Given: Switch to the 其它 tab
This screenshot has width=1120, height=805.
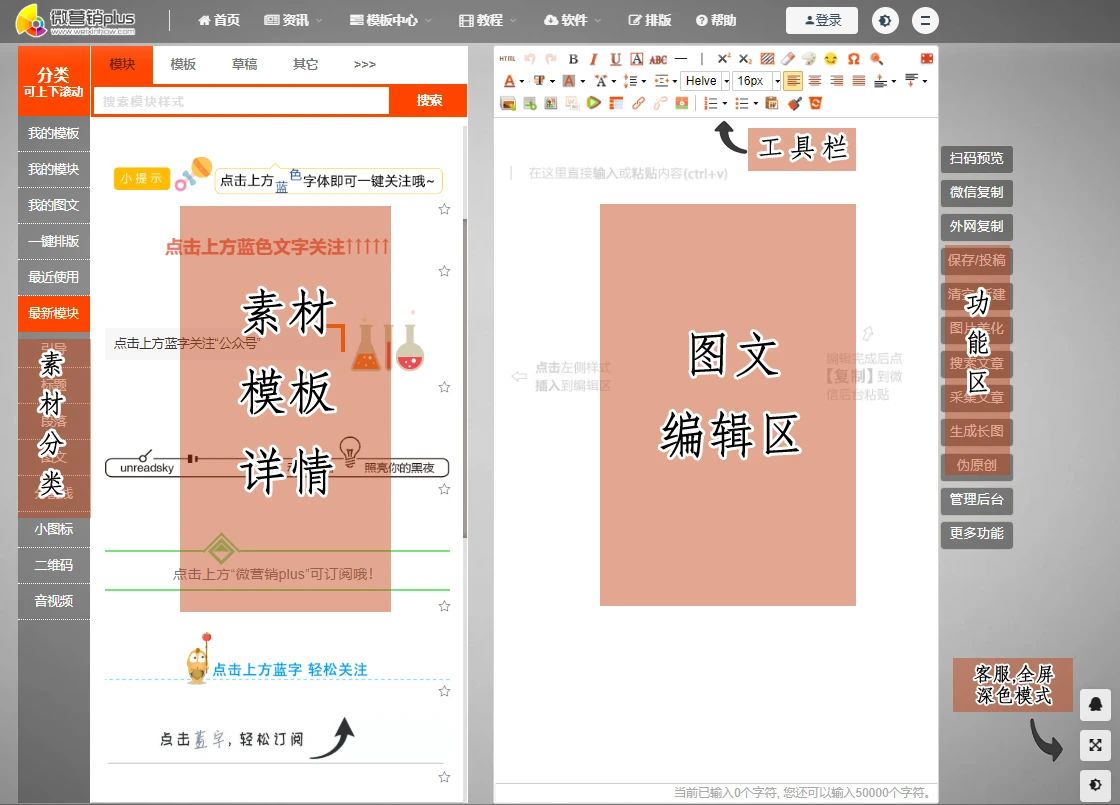Looking at the screenshot, I should point(305,64).
